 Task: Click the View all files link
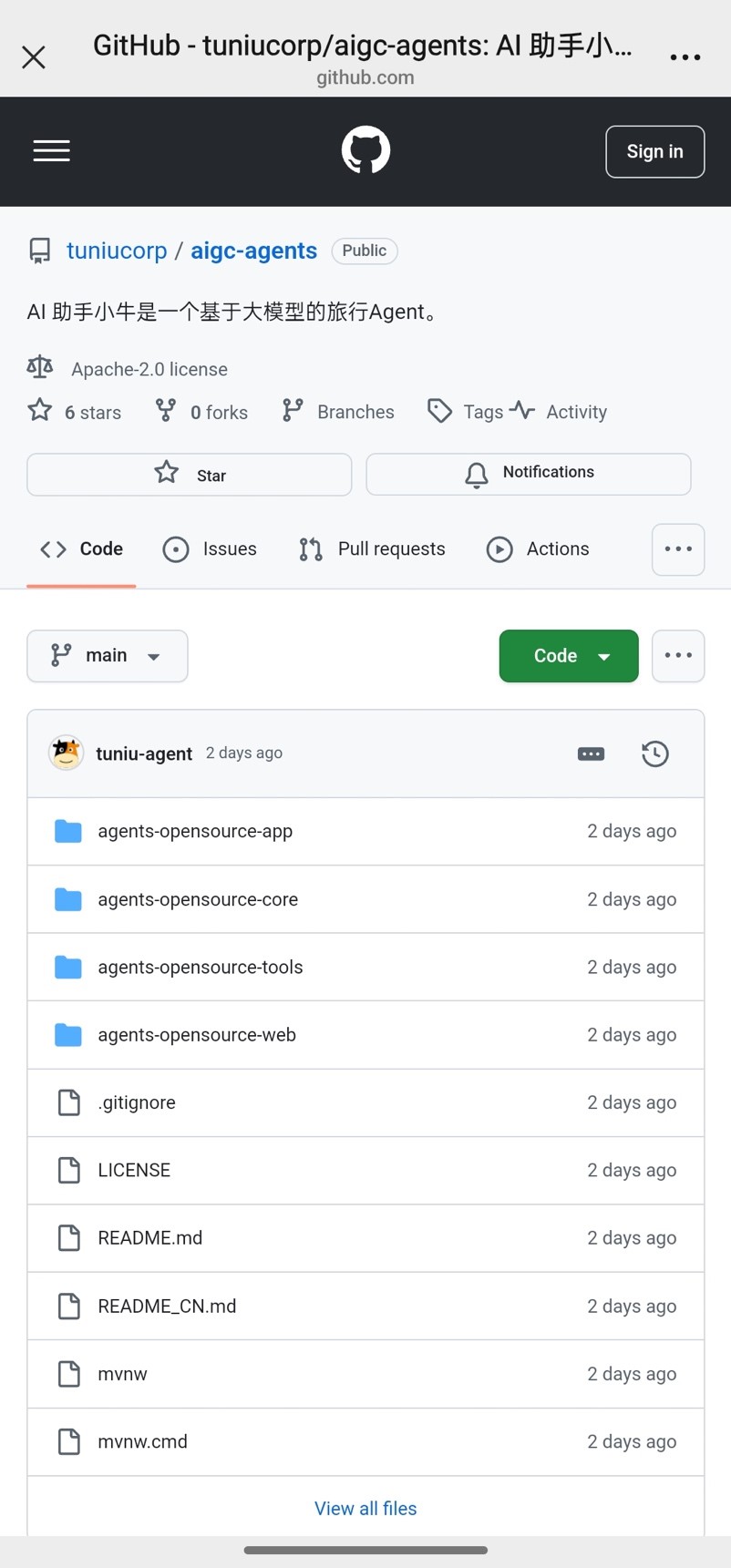[x=365, y=1509]
